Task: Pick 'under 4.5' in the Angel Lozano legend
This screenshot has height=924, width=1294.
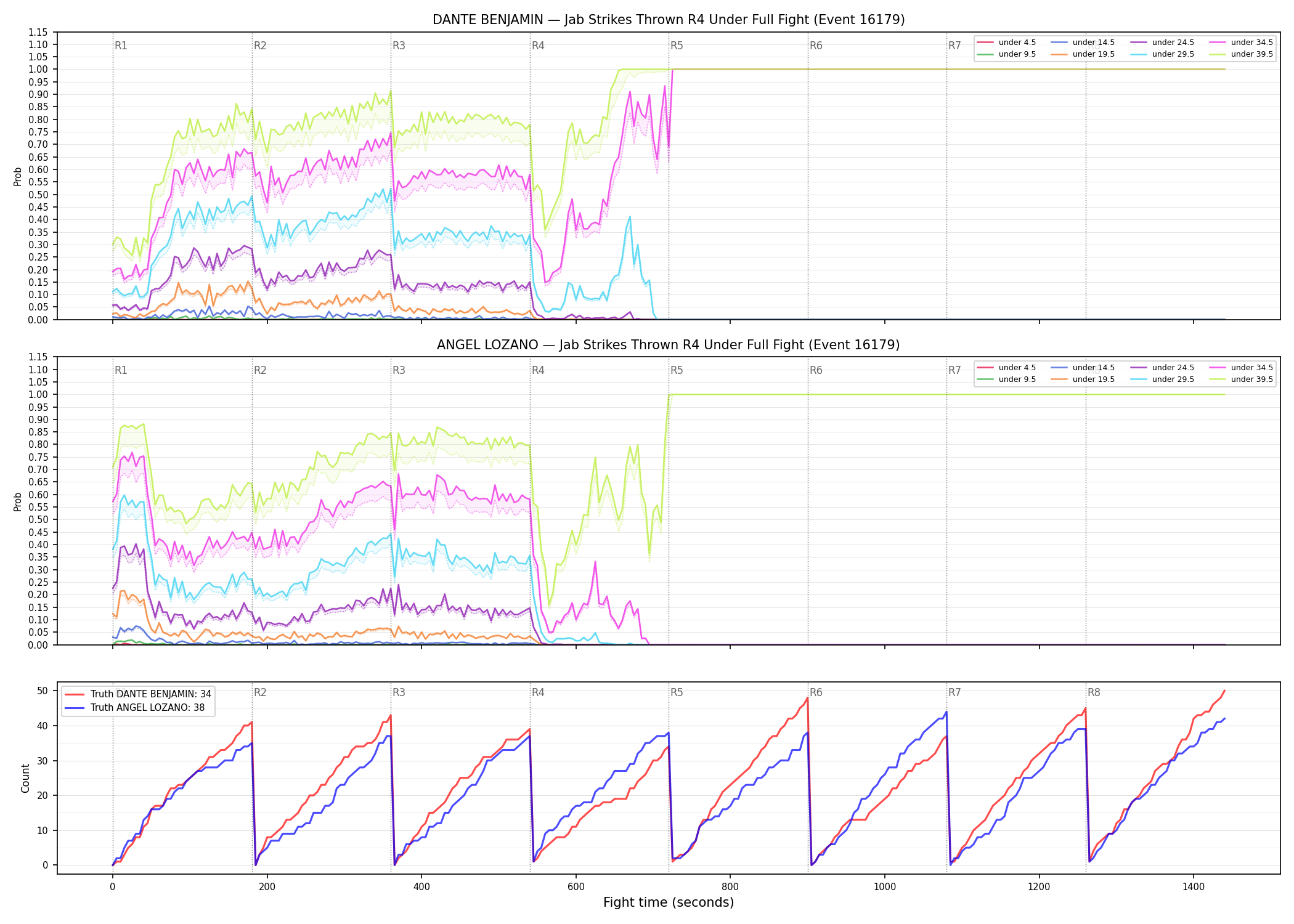Action: 1006,368
